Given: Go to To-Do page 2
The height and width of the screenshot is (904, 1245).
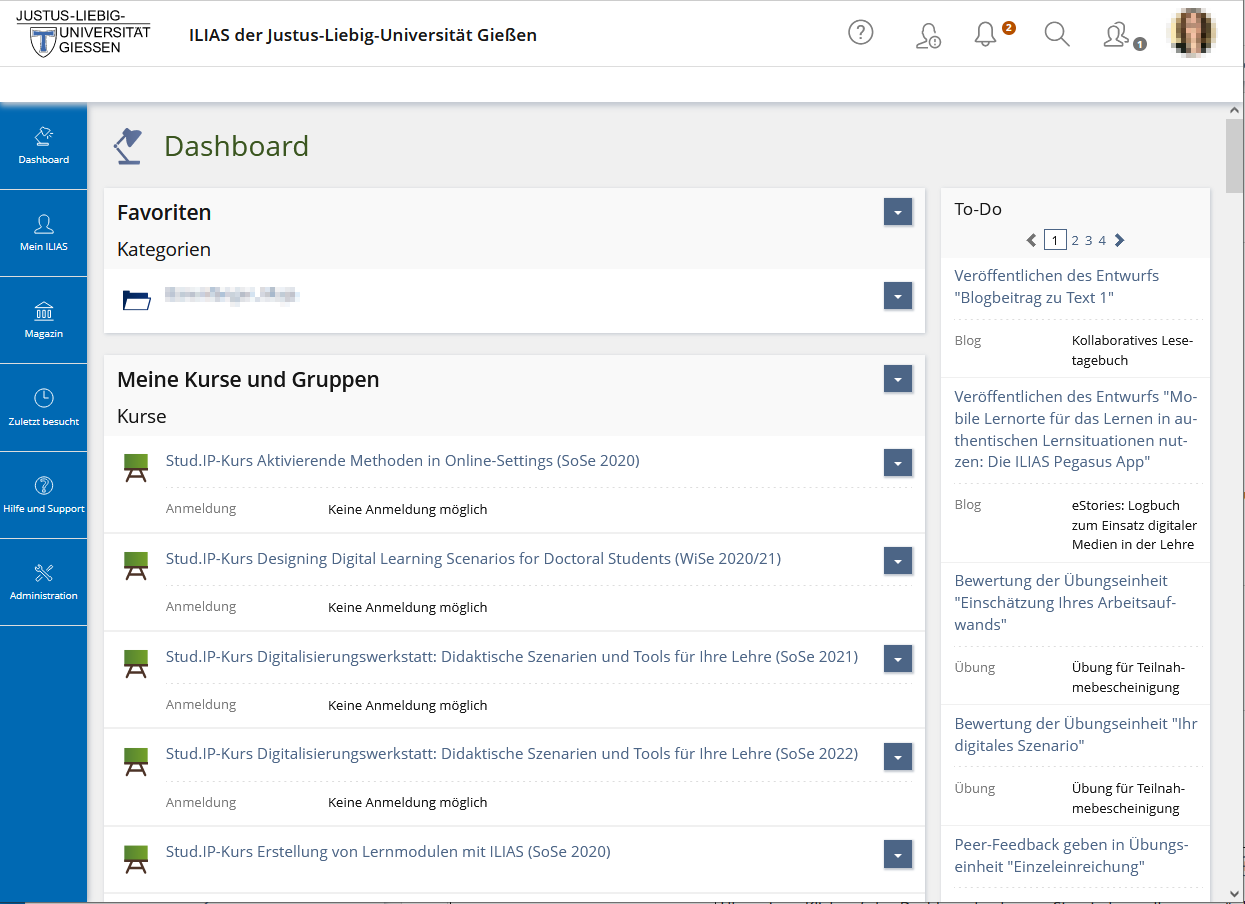Looking at the screenshot, I should [x=1075, y=240].
